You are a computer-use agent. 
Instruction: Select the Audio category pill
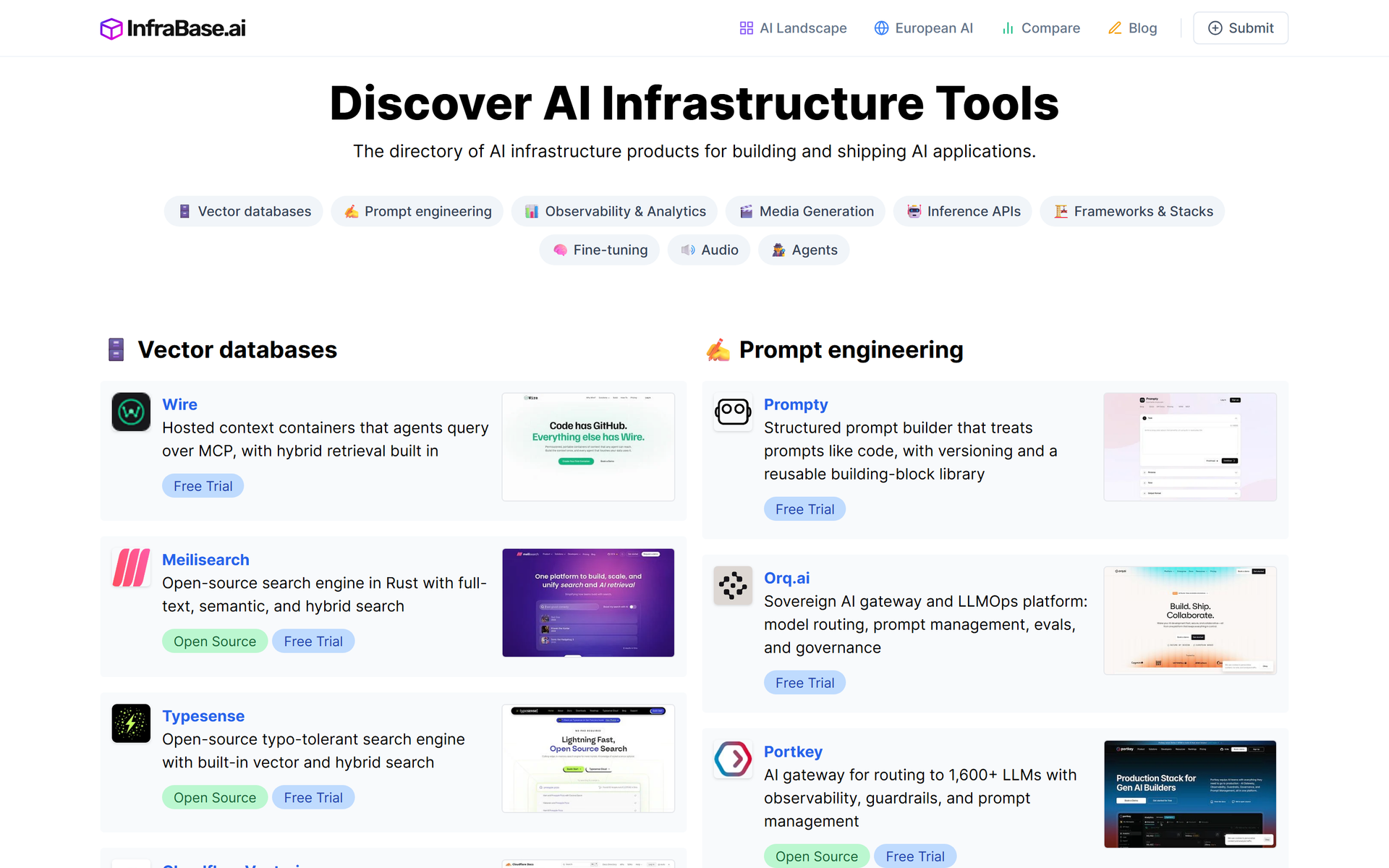(x=709, y=250)
